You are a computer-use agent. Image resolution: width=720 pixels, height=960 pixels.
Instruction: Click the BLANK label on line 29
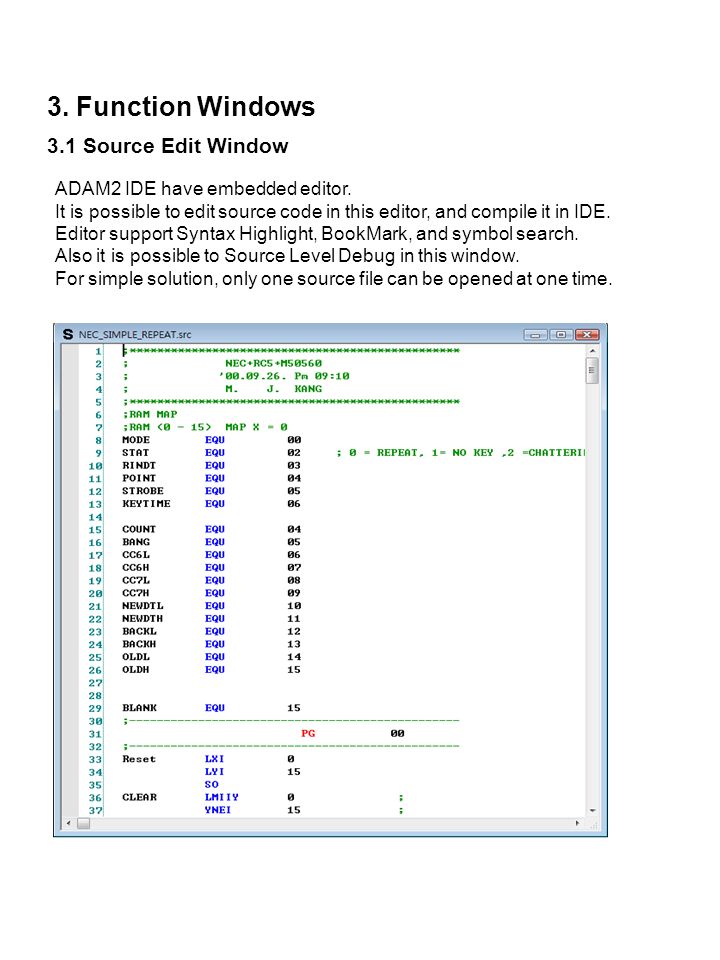pos(140,708)
